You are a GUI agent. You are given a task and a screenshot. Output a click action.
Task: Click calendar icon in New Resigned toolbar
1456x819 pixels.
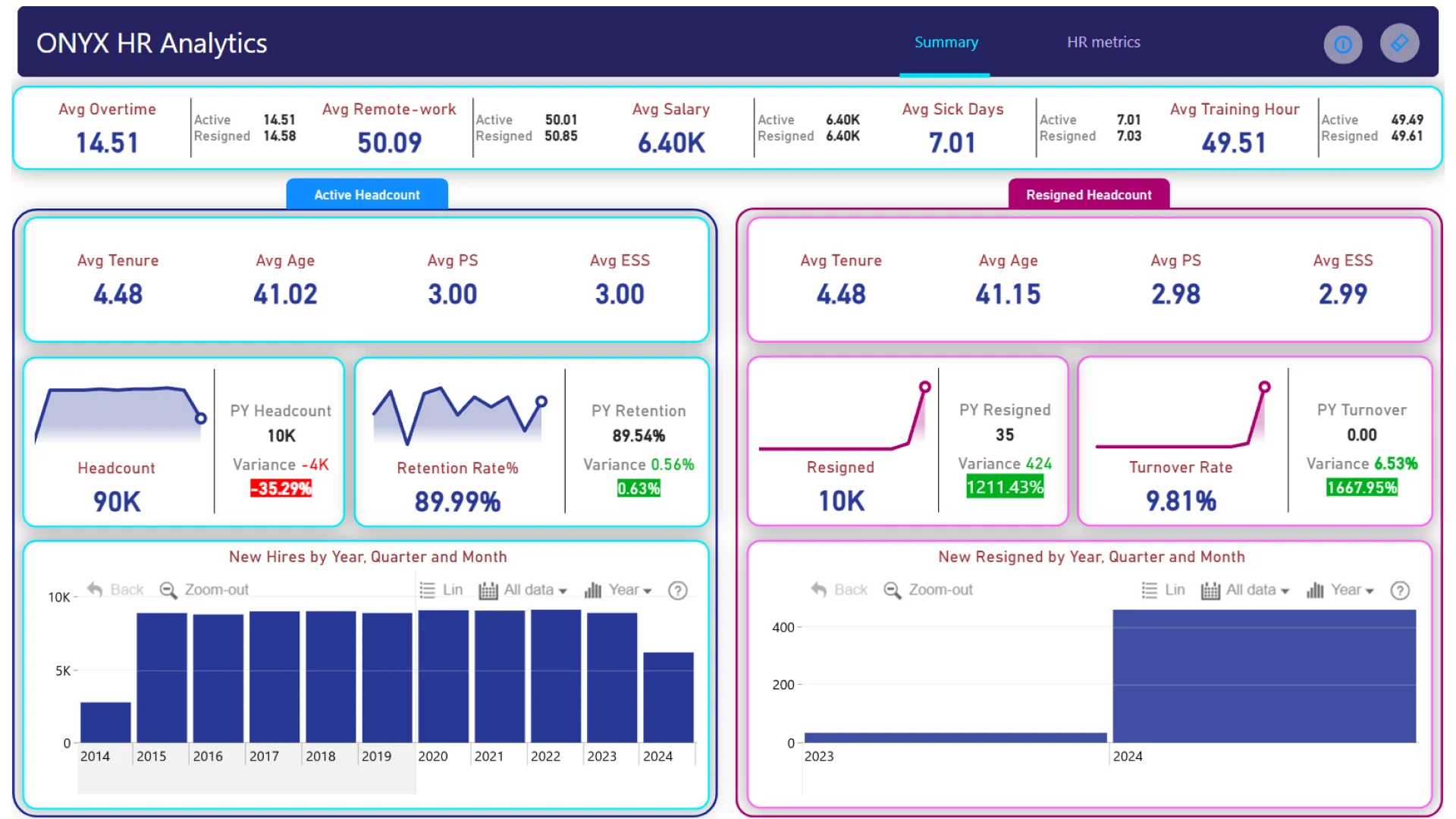(1211, 590)
